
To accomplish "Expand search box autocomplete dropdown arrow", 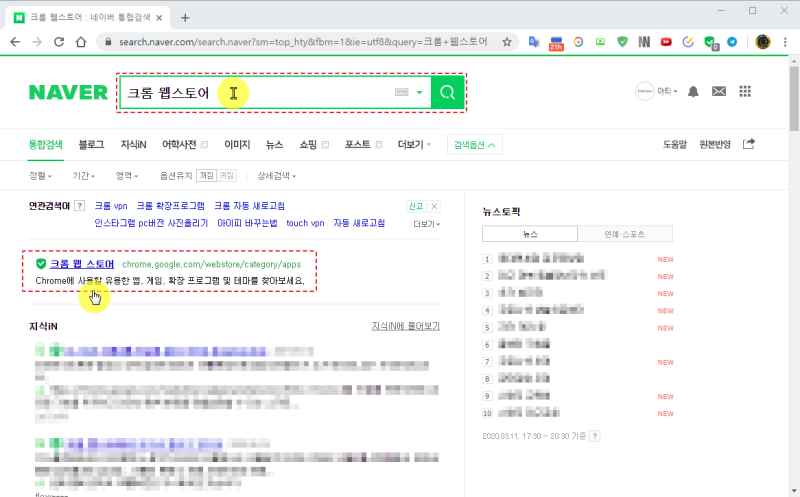I will coord(419,92).
